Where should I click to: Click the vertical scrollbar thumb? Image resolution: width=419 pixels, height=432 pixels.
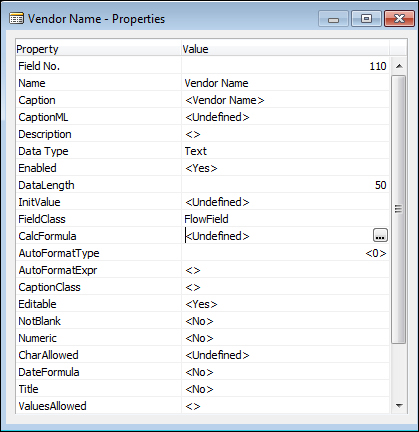[399, 209]
